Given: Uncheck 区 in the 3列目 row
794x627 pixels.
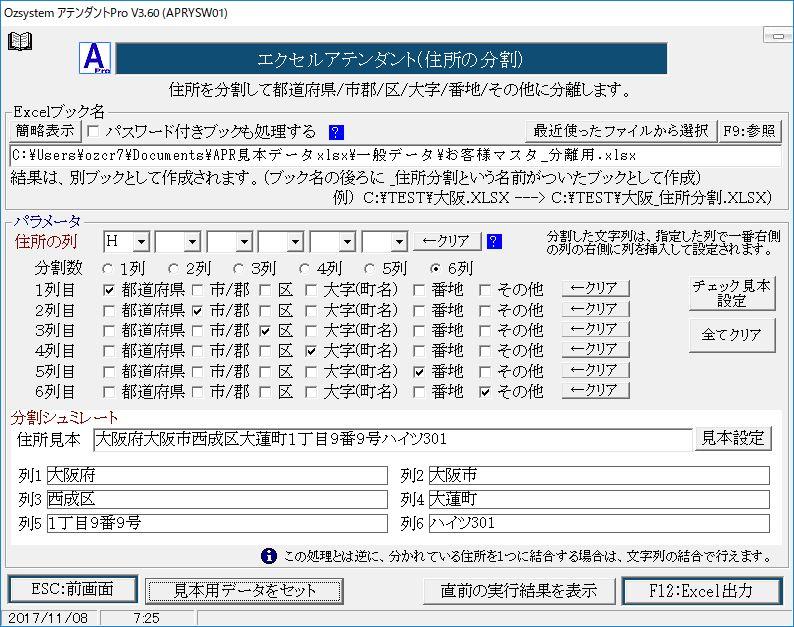Looking at the screenshot, I should pos(264,331).
